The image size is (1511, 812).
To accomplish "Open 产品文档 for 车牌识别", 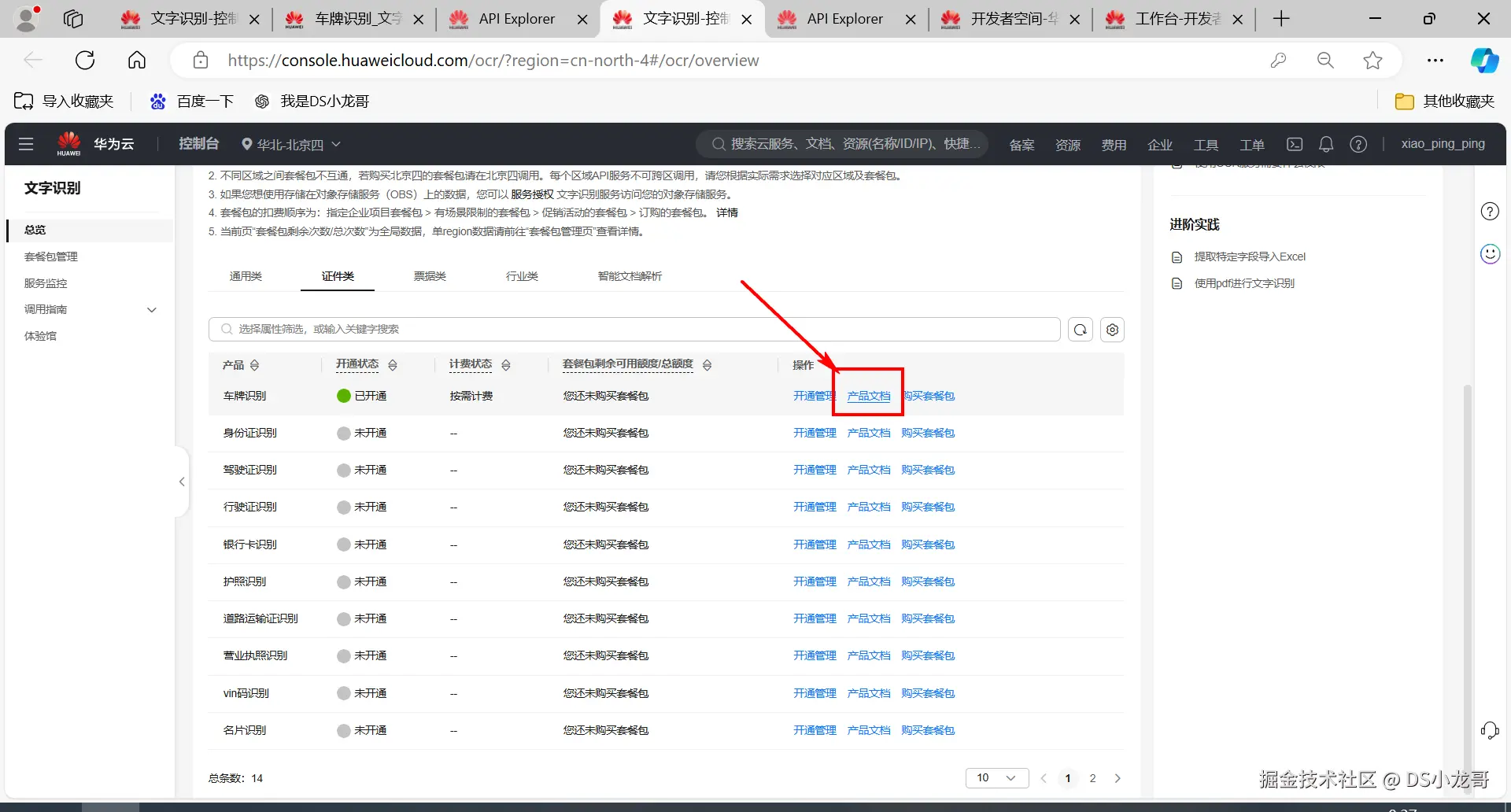I will click(x=869, y=396).
